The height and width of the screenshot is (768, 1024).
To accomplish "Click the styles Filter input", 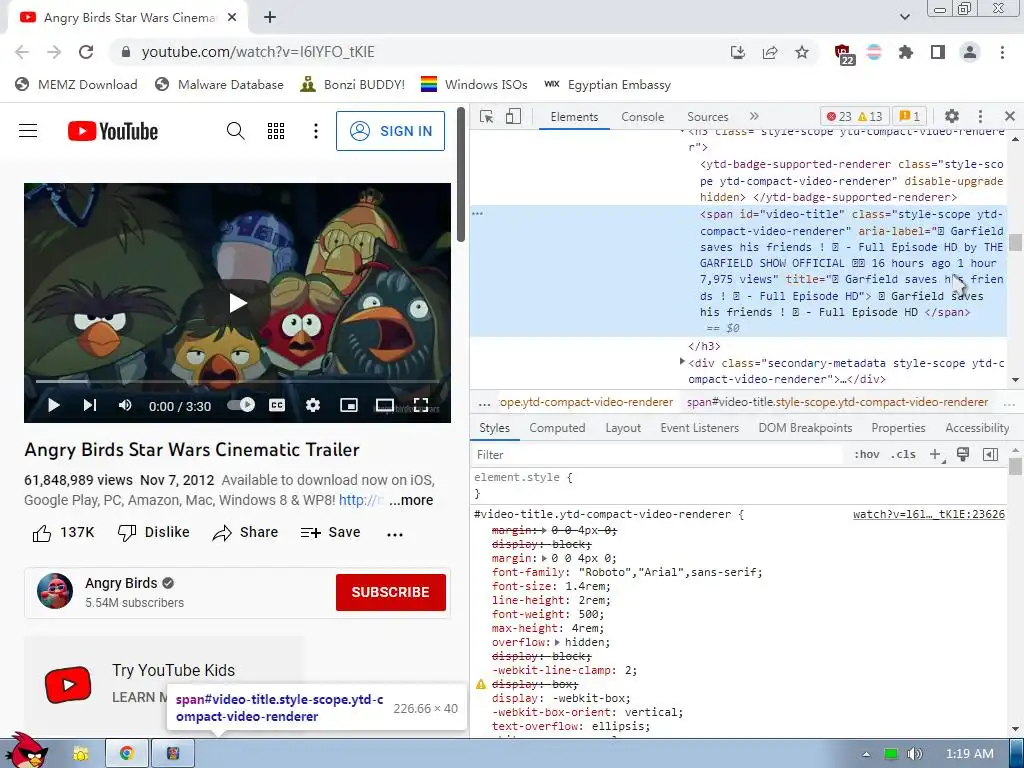I will (658, 455).
